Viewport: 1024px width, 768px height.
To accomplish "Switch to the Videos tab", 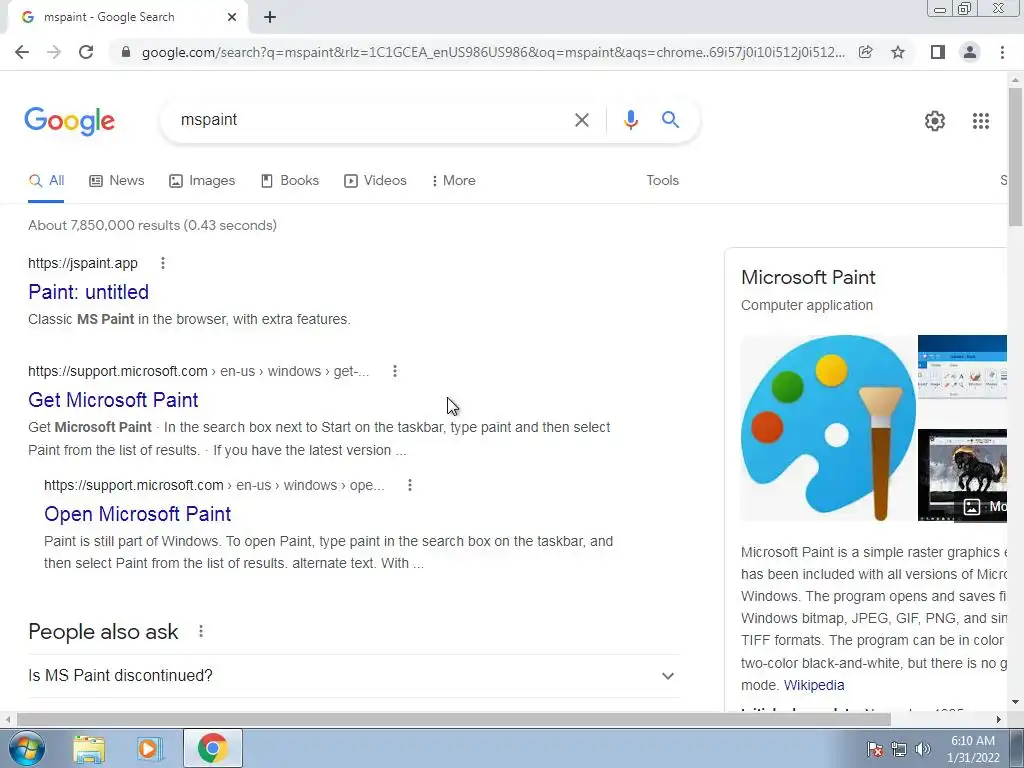I will click(376, 181).
